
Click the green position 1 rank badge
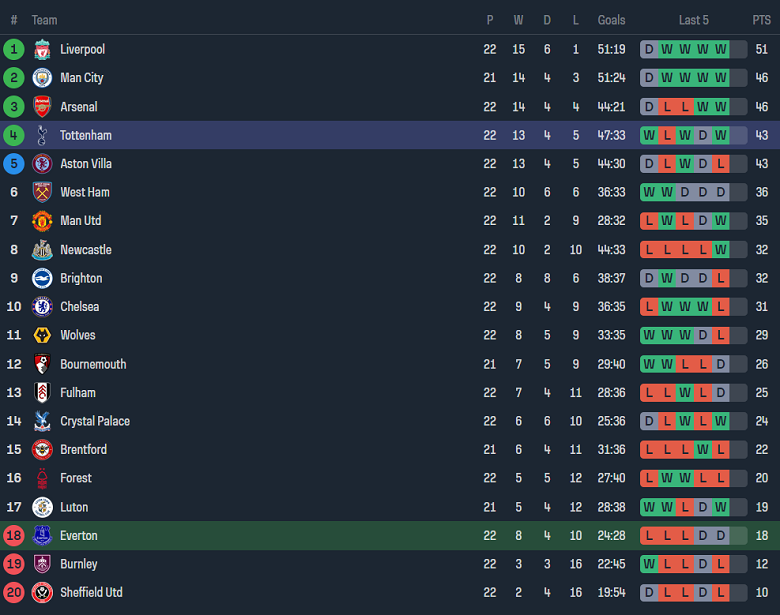(x=14, y=49)
